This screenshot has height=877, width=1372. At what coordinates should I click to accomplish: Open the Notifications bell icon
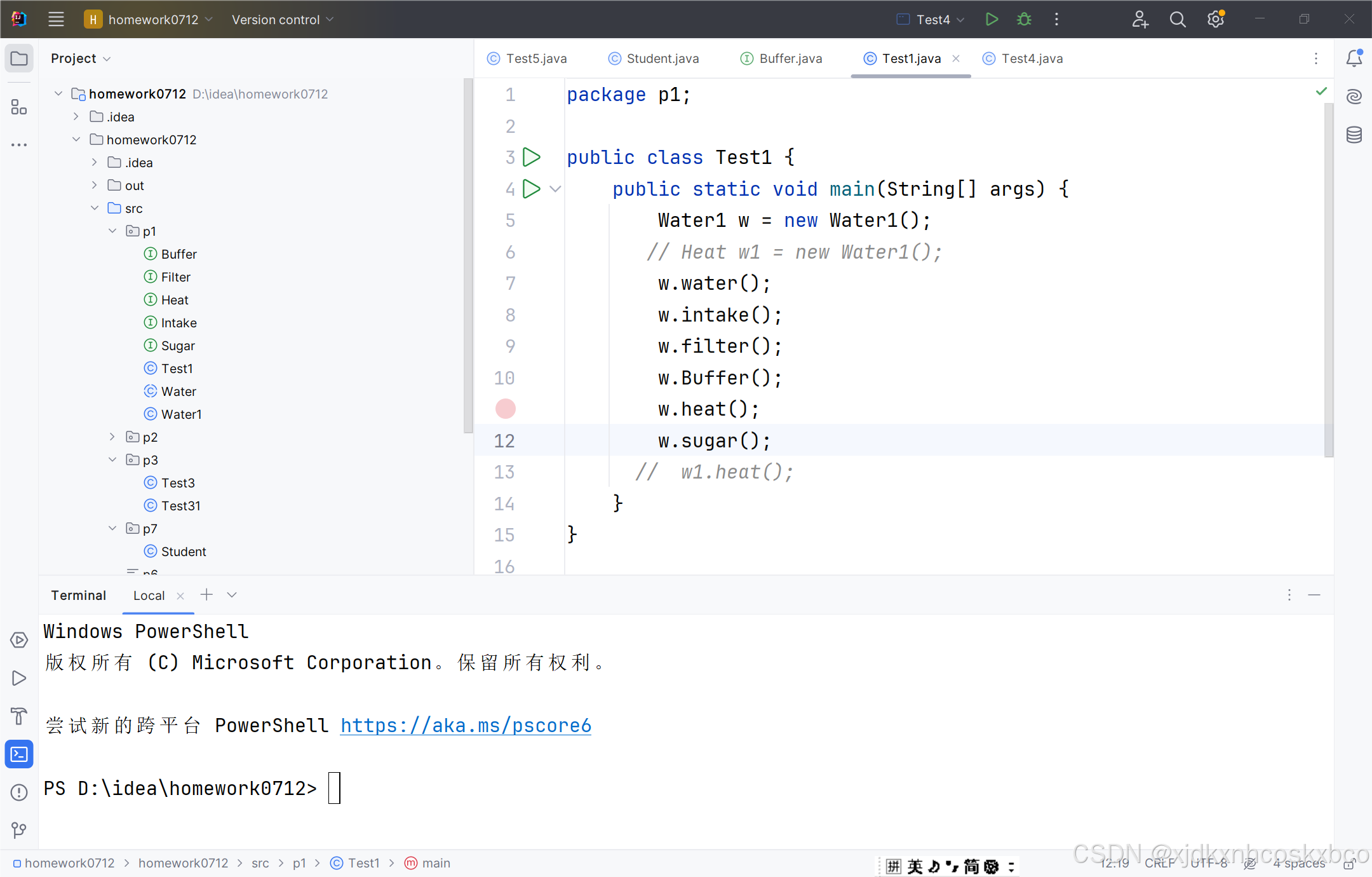click(1354, 58)
